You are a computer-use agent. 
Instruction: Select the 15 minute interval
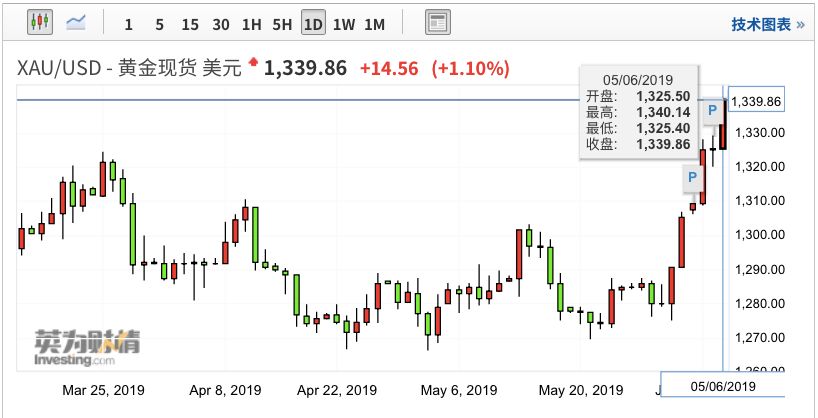(x=190, y=25)
